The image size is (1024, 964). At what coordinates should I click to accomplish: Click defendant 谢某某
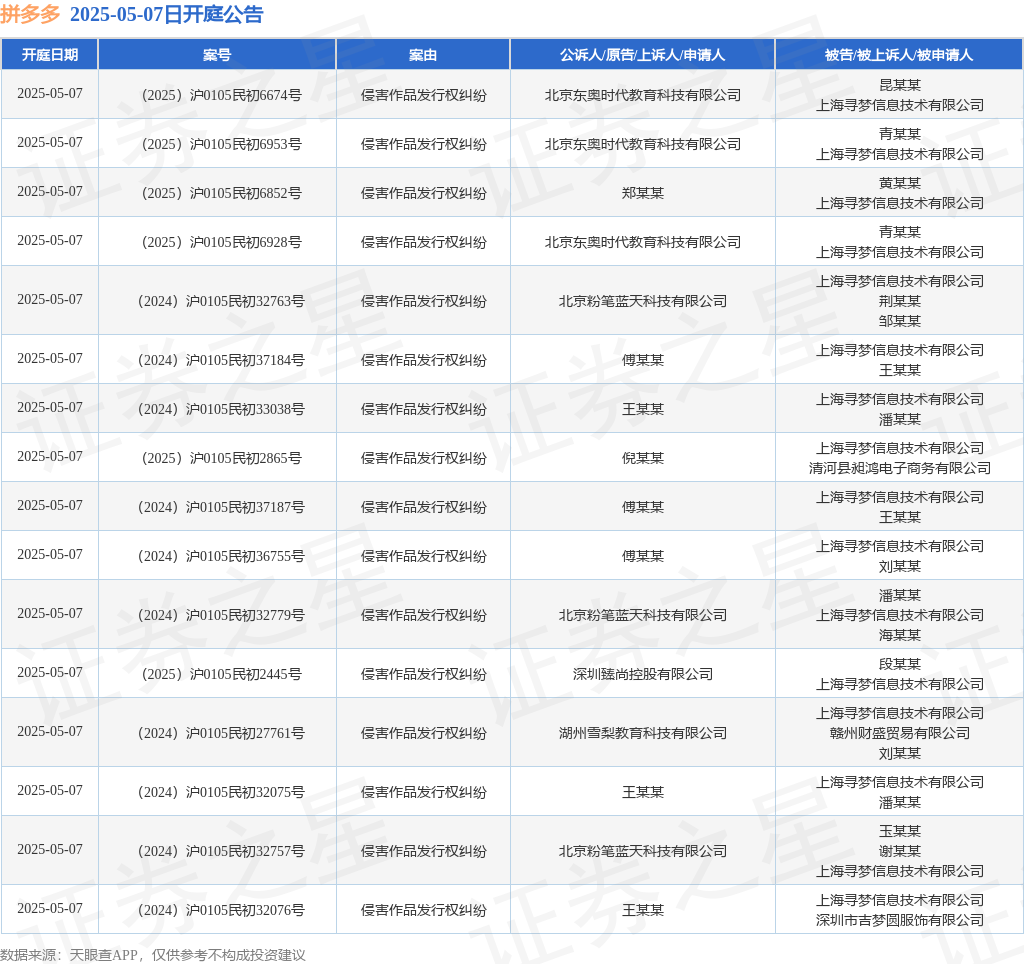pos(899,851)
